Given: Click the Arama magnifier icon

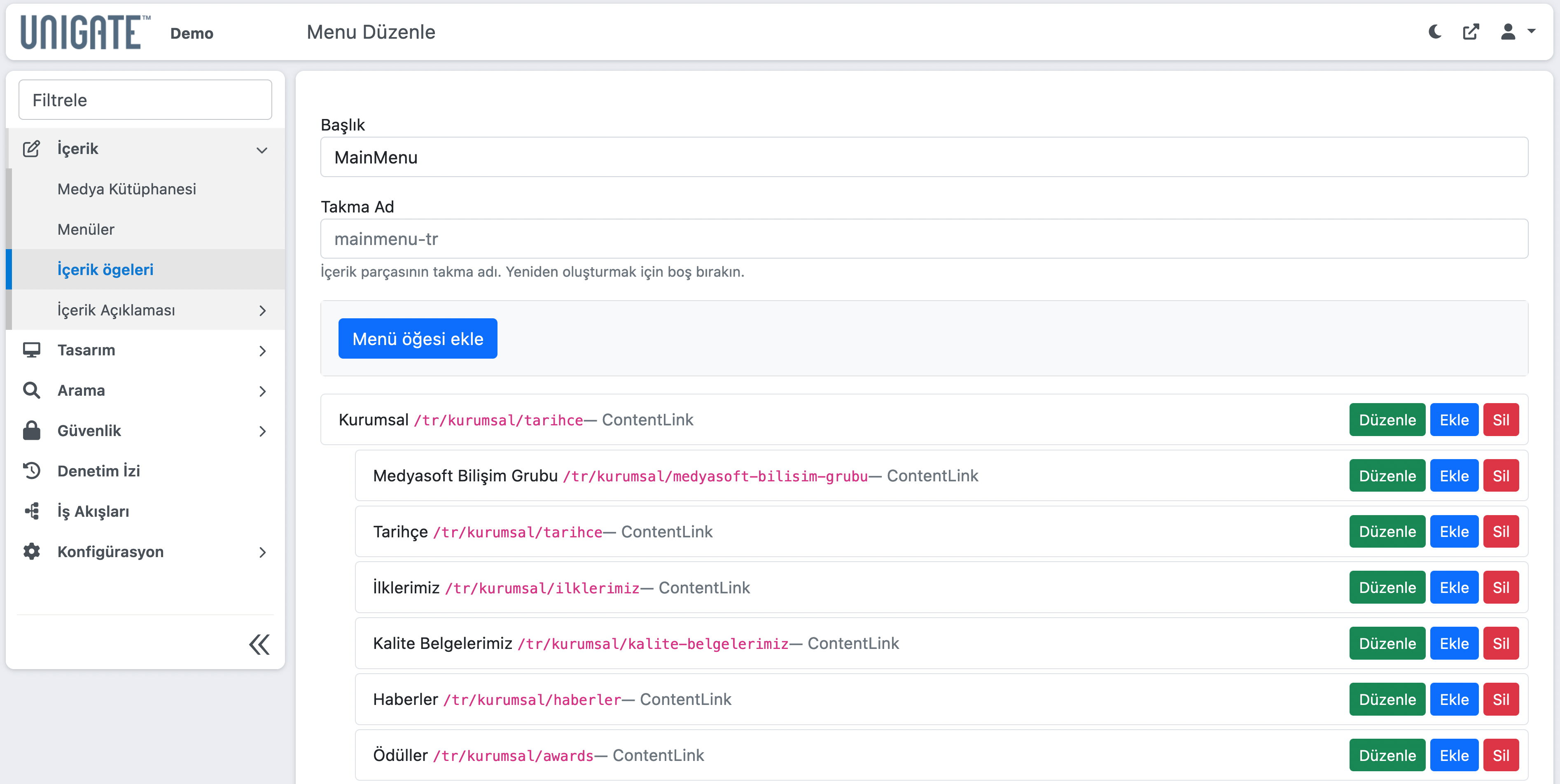Looking at the screenshot, I should coord(31,390).
